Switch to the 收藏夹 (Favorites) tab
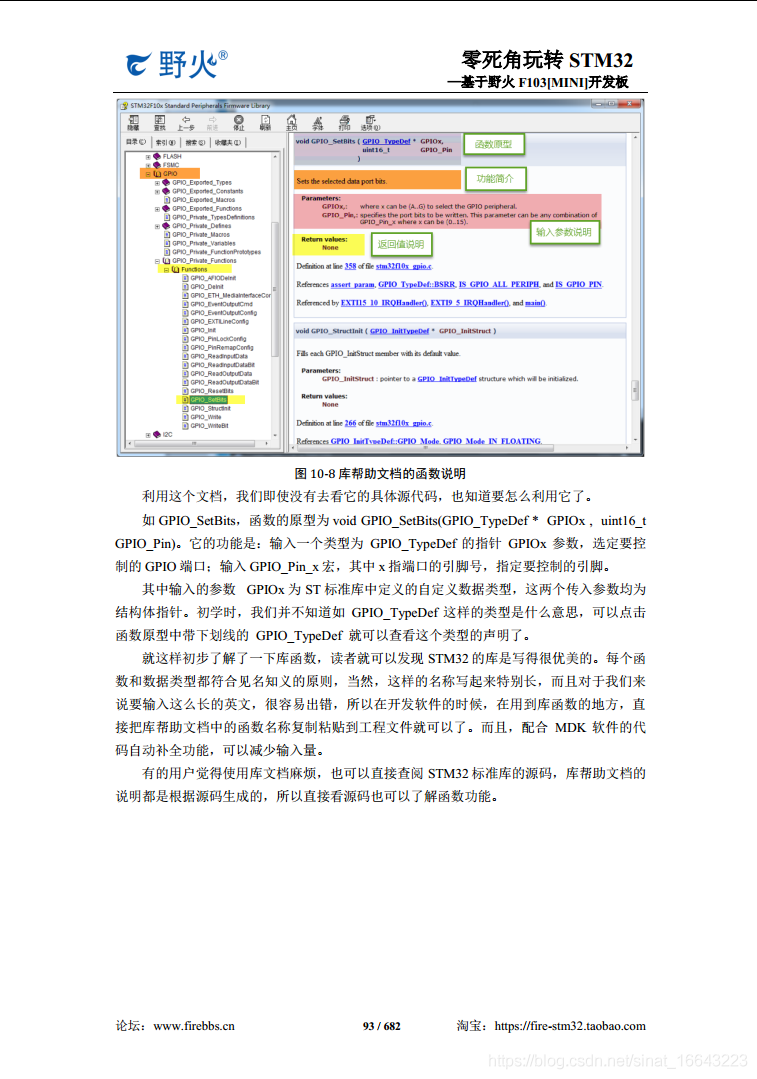 pos(228,142)
